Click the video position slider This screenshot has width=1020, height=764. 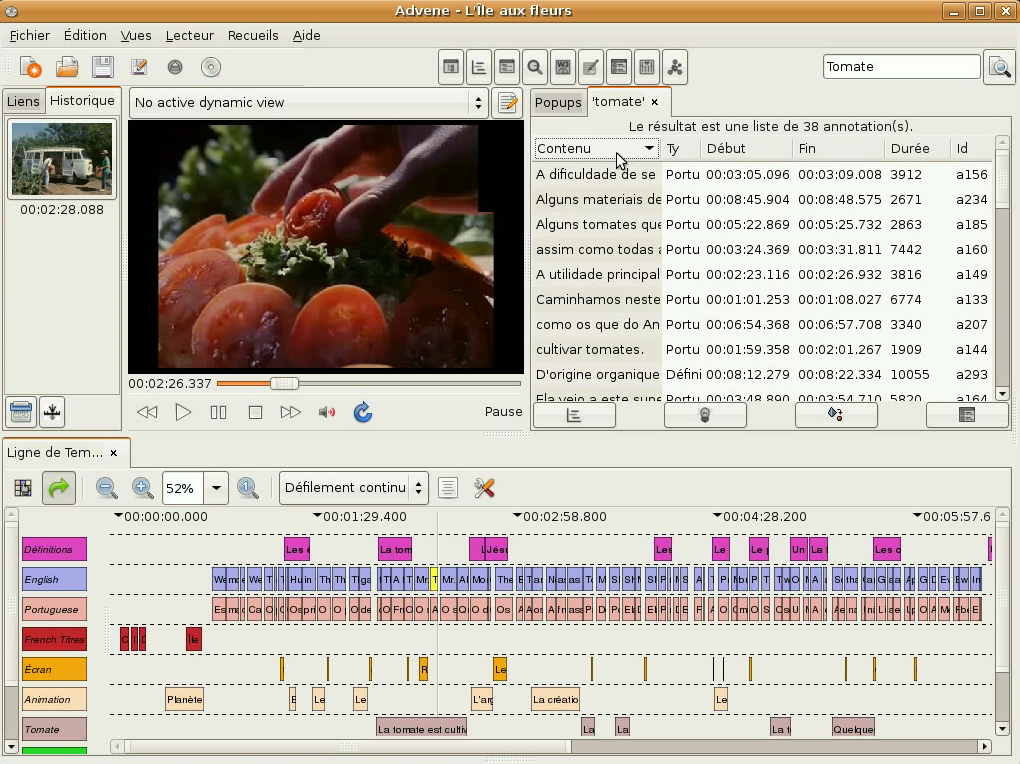[285, 383]
